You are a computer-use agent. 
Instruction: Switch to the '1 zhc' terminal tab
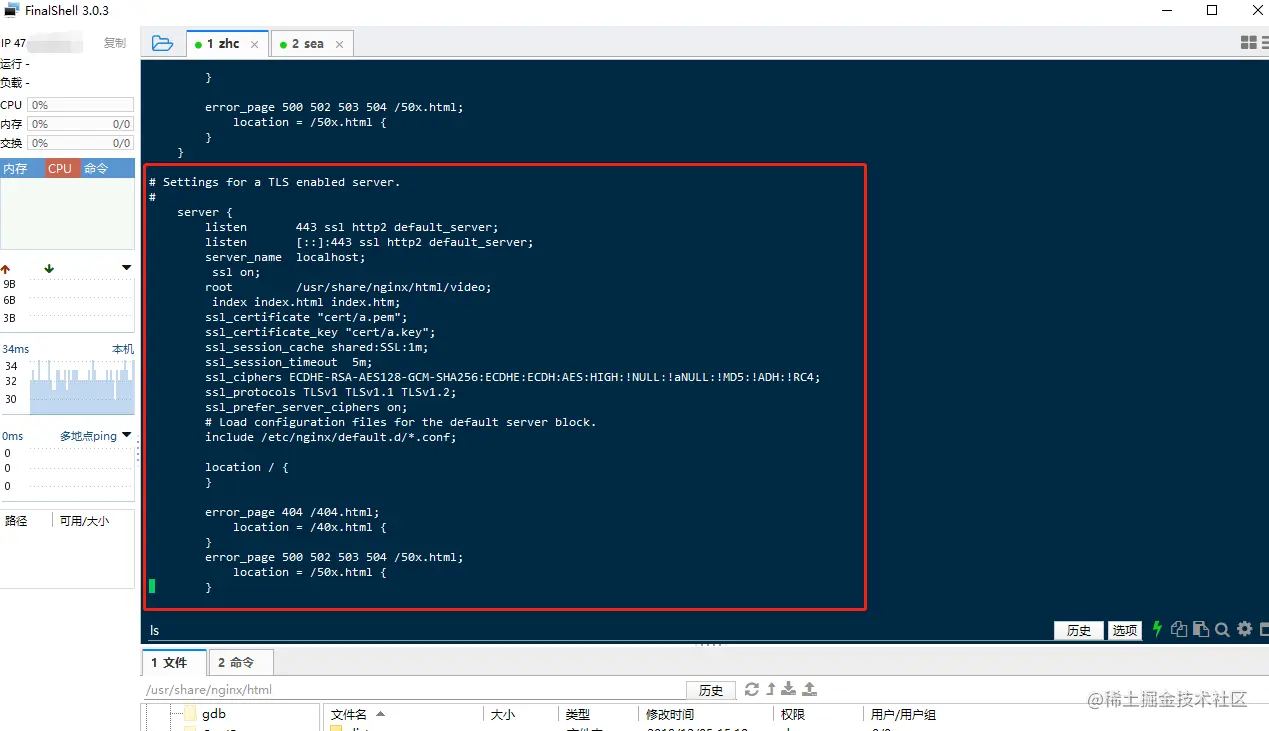(x=223, y=44)
